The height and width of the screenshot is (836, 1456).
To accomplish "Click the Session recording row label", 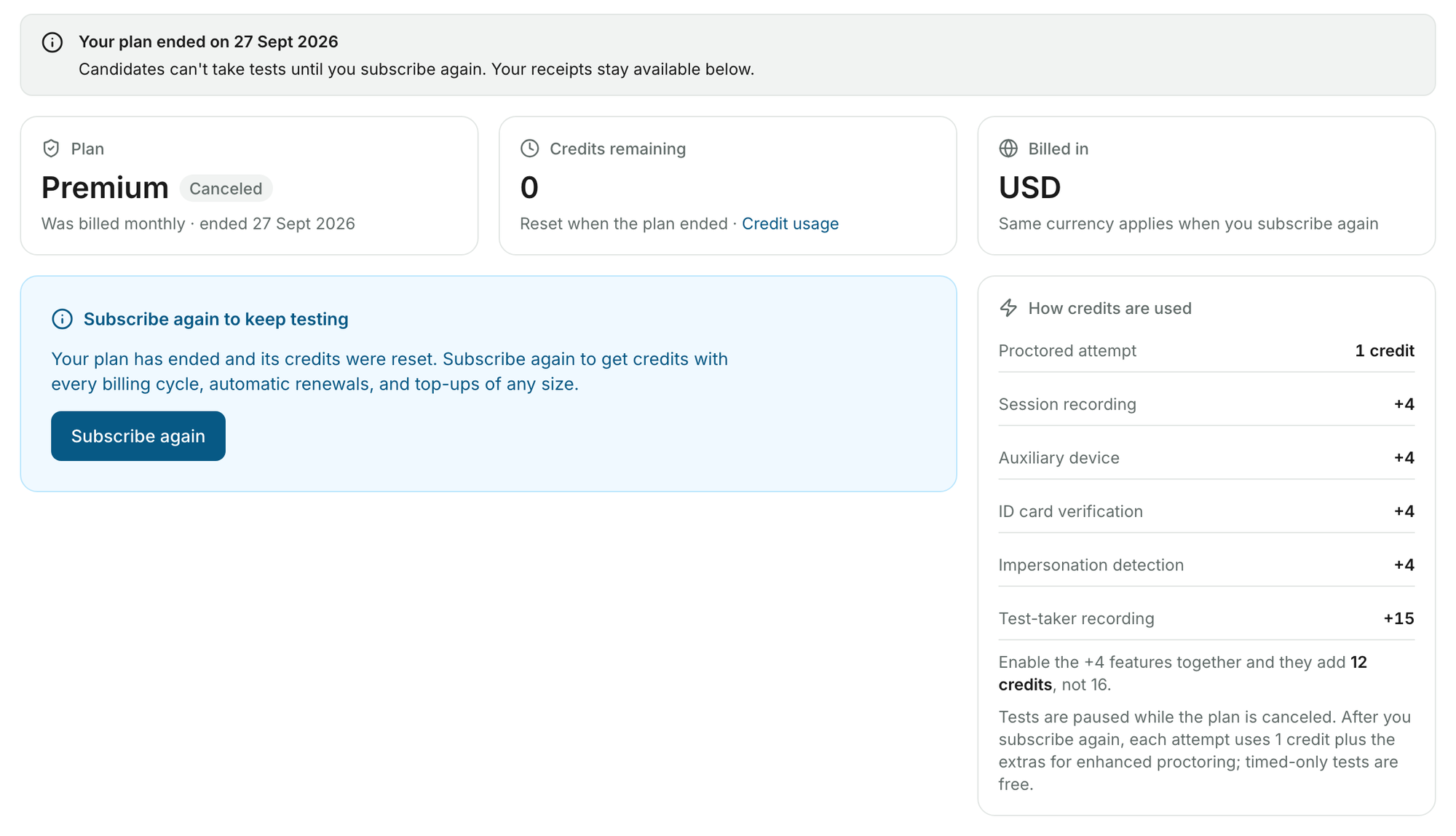I will [x=1067, y=404].
